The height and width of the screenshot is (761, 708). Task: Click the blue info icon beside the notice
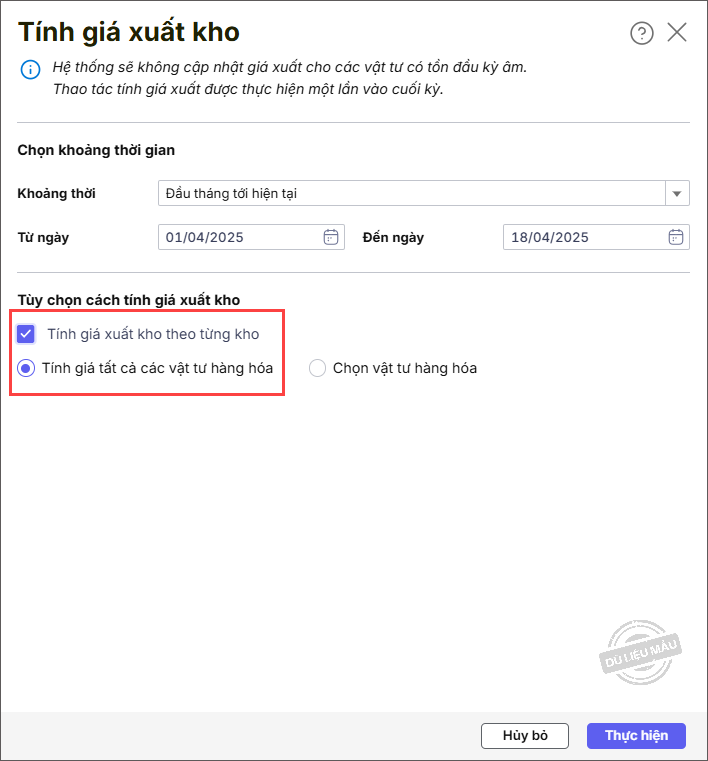(30, 70)
